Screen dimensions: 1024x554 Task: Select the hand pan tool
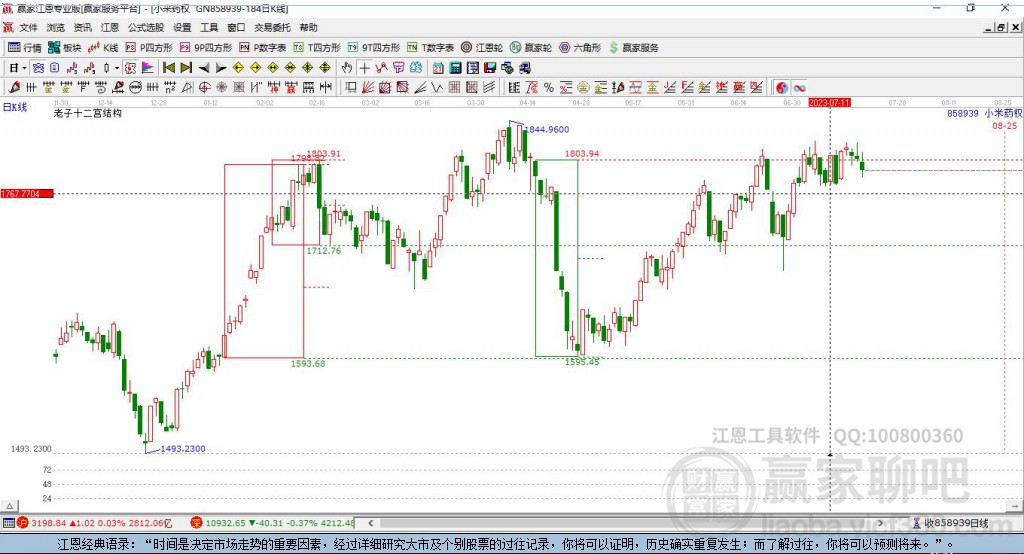(347, 68)
